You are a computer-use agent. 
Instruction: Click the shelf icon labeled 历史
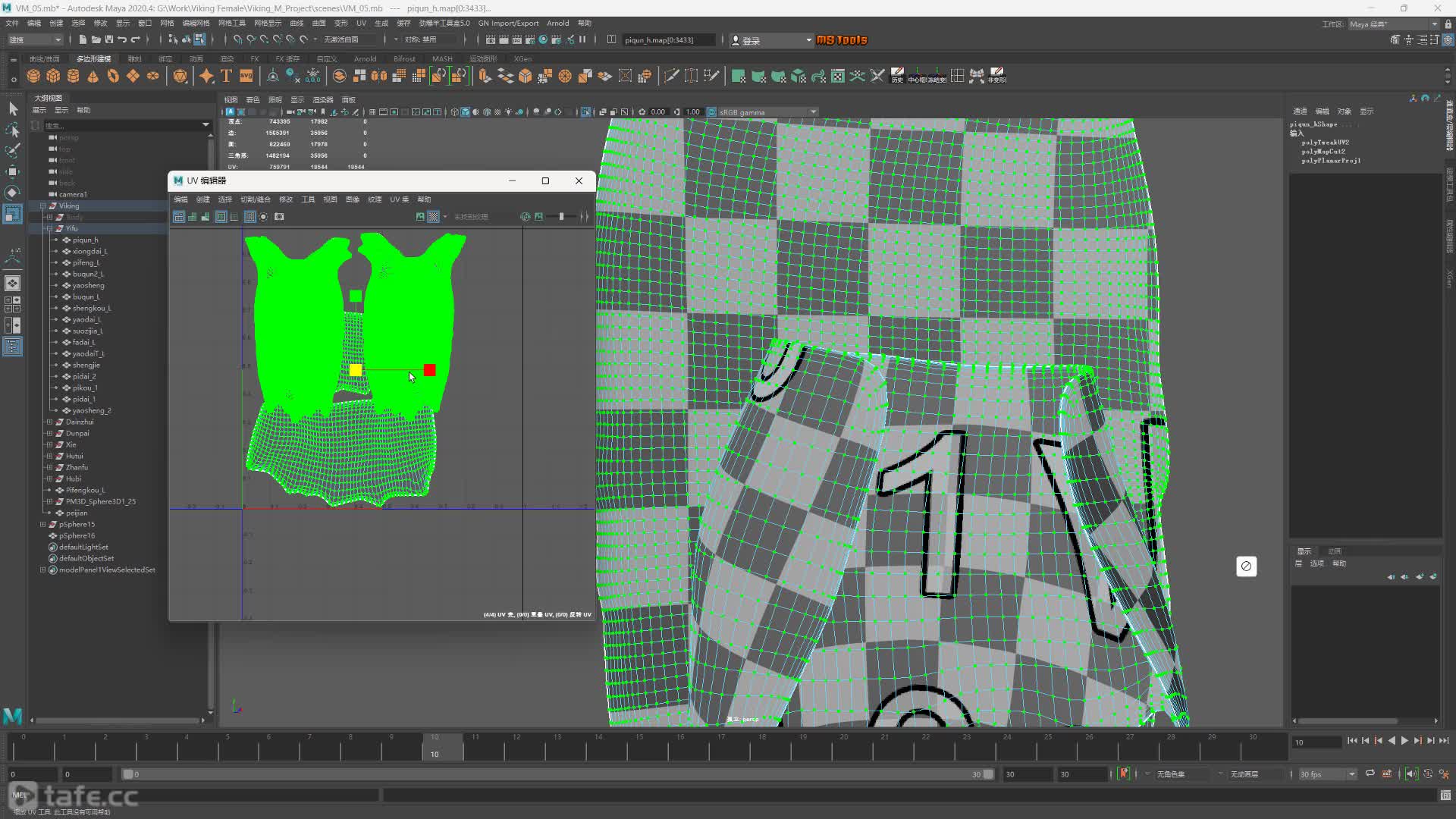[897, 76]
